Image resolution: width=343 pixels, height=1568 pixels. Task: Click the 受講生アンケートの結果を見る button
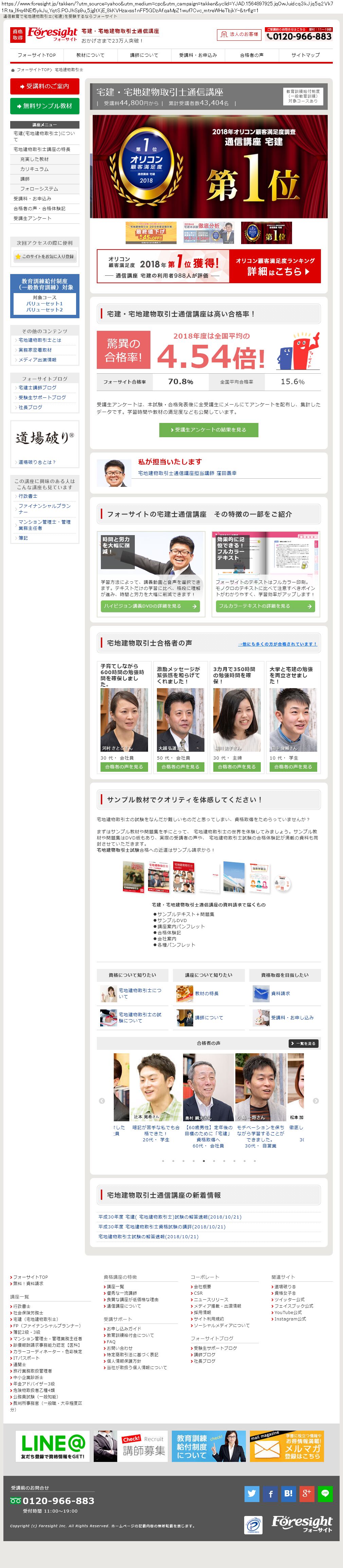pyautogui.click(x=209, y=430)
